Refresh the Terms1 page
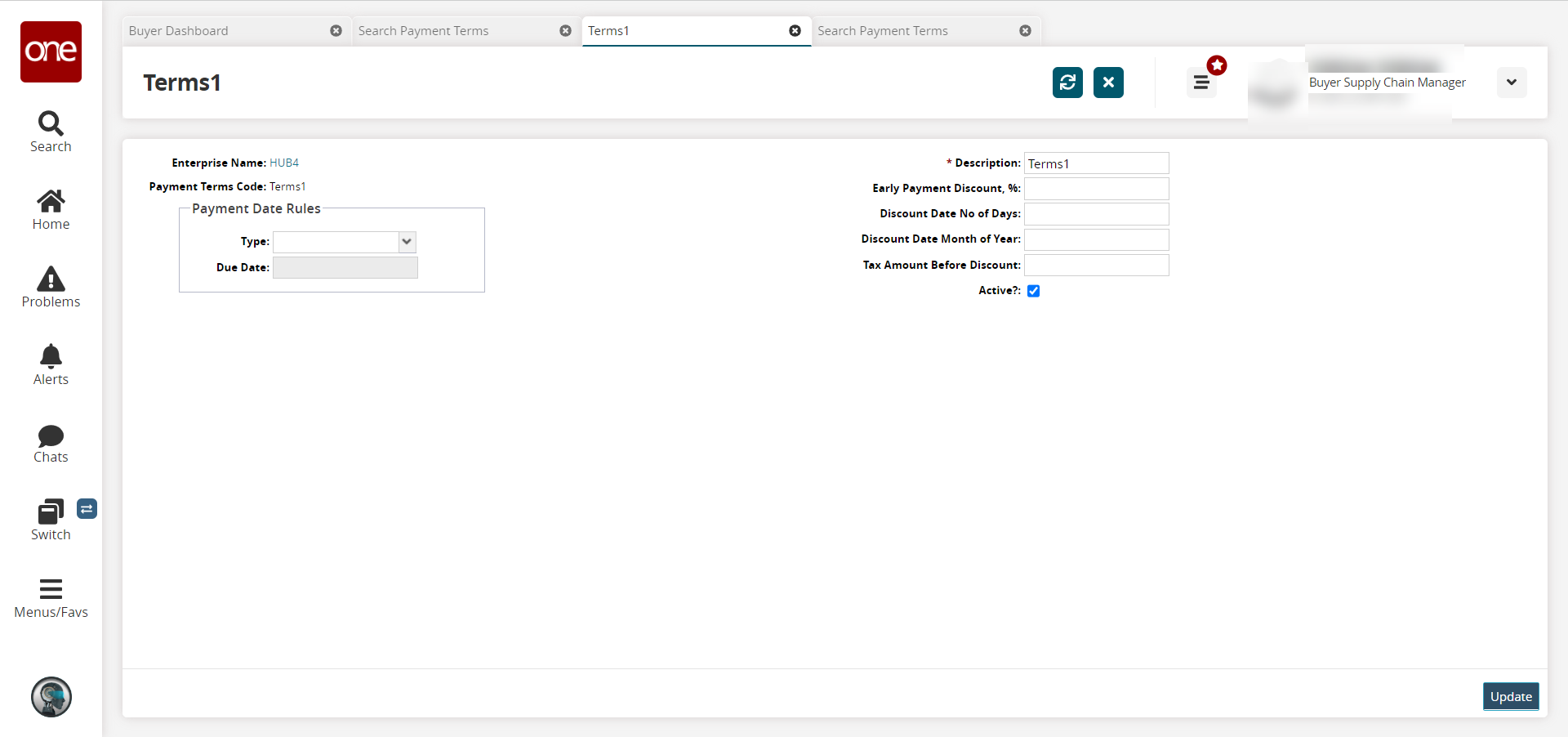The image size is (1568, 737). pyautogui.click(x=1067, y=83)
